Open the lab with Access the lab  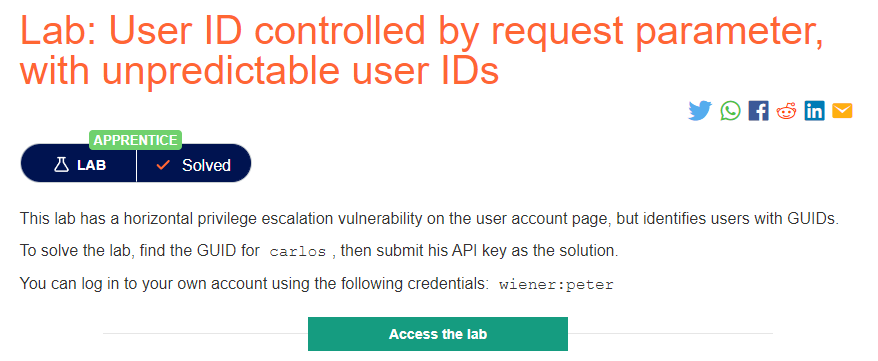pos(438,334)
